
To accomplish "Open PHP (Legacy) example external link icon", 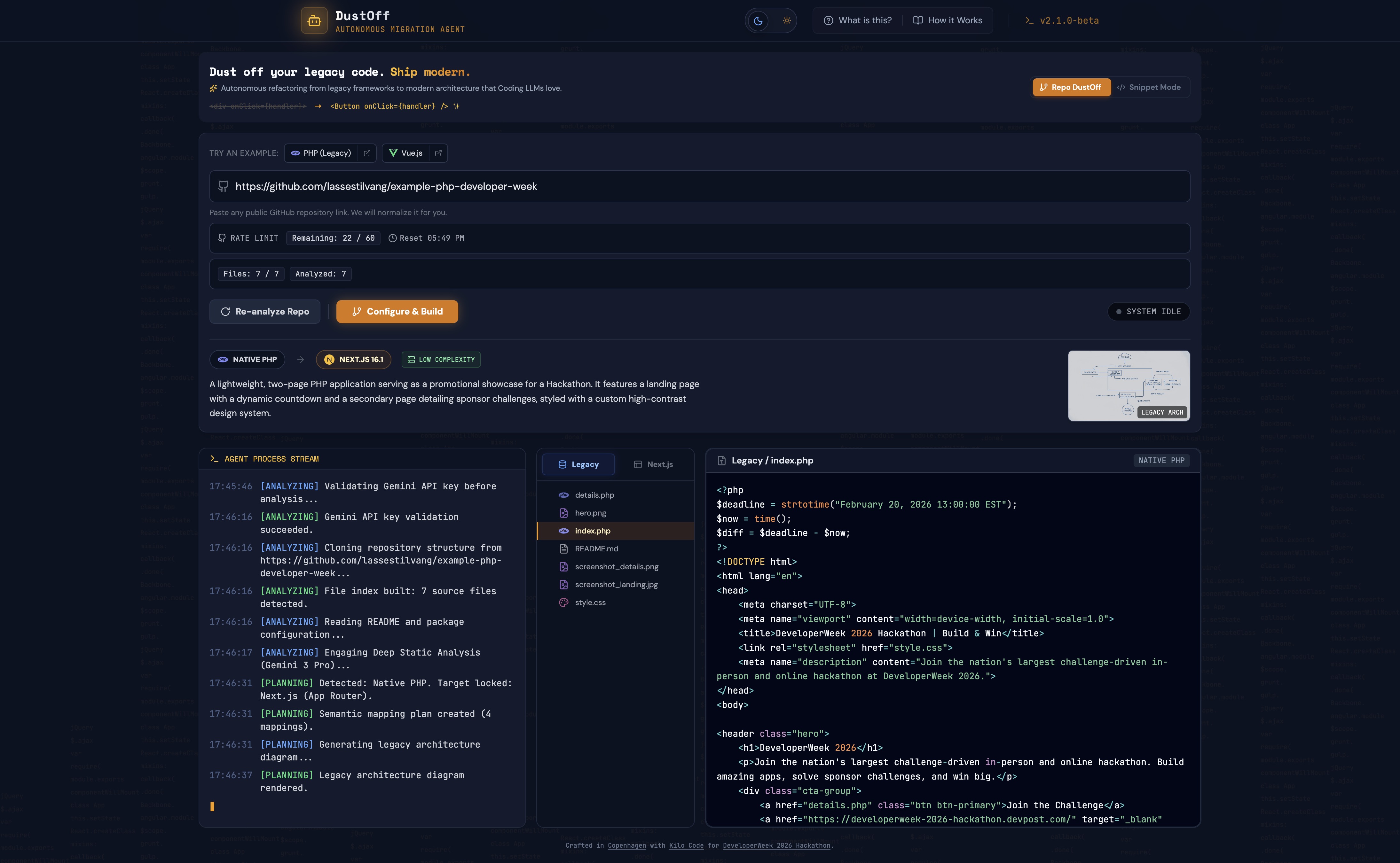I will 367,153.
